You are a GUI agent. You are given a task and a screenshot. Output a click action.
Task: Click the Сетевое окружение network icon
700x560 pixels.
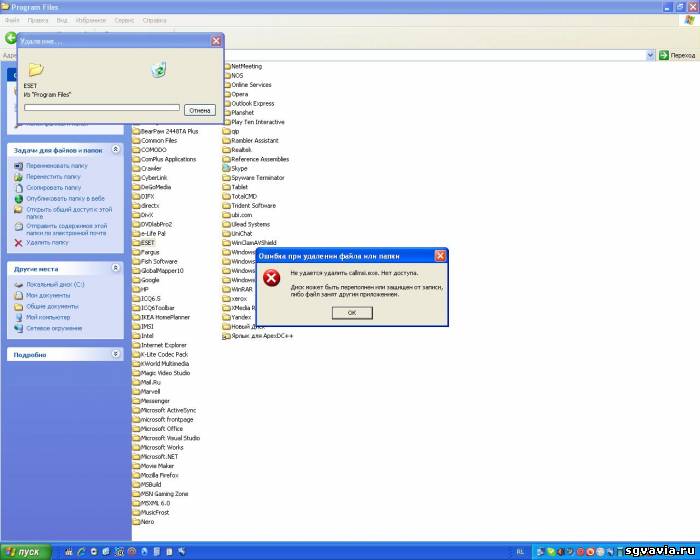pyautogui.click(x=18, y=329)
